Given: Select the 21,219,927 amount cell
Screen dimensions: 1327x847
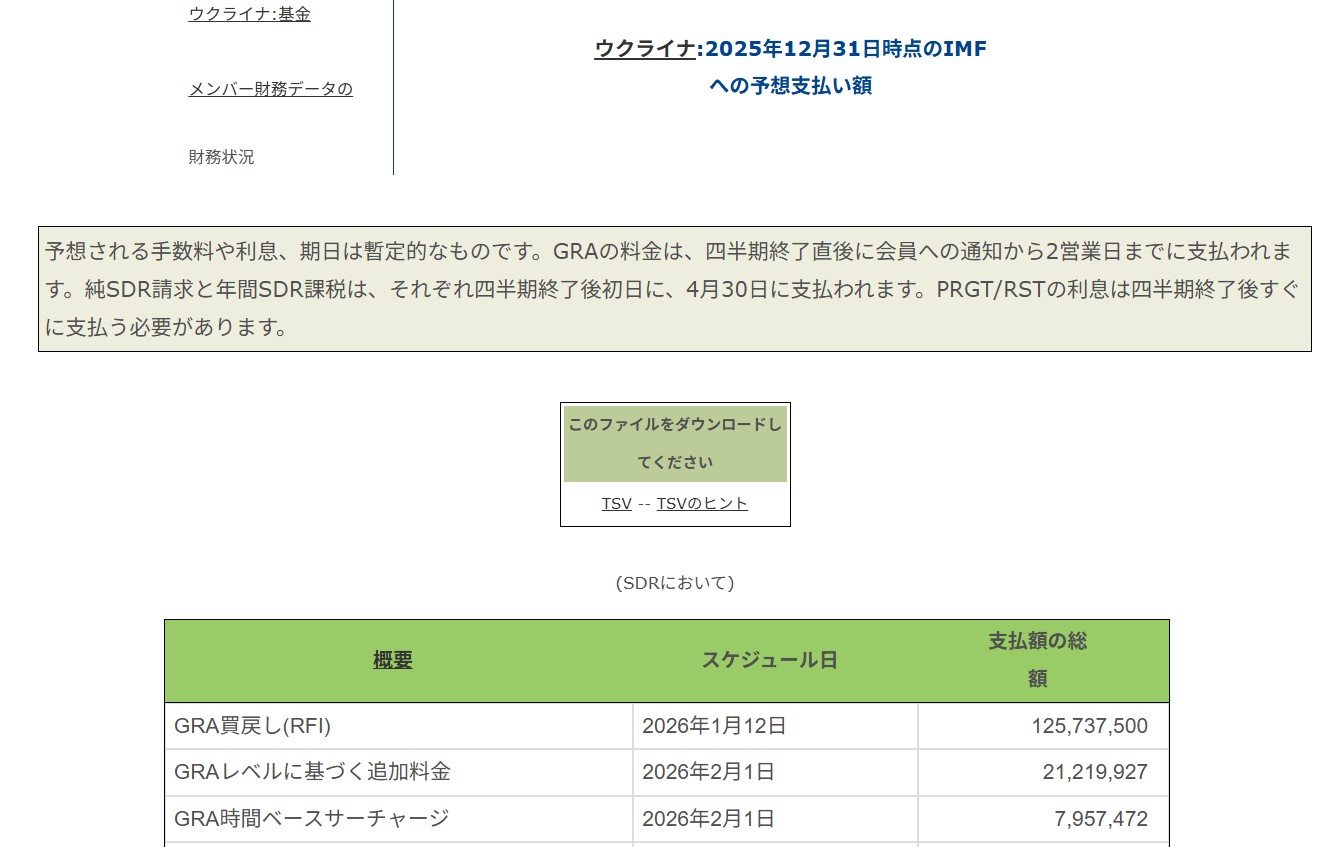Looking at the screenshot, I should coord(1095,772).
